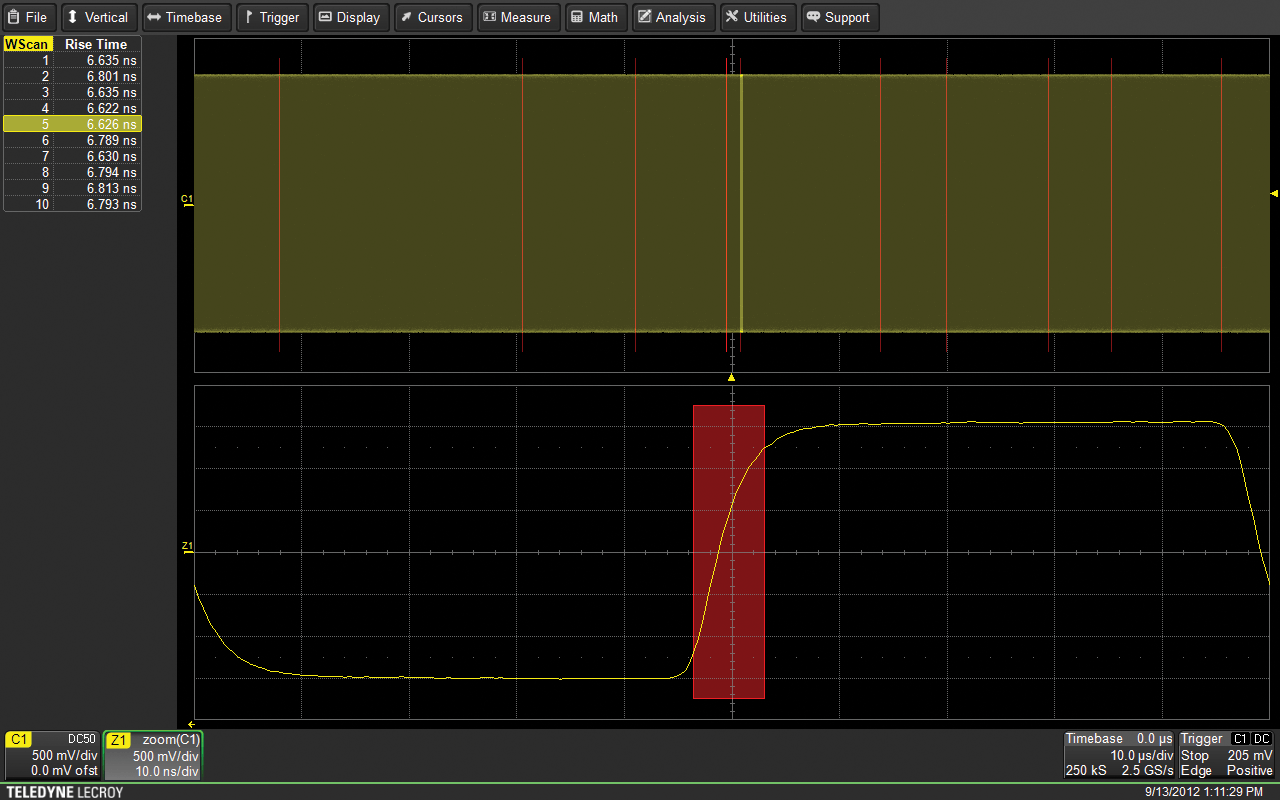Click the C1 channel descriptor box
Viewport: 1280px width, 800px height.
(x=51, y=755)
